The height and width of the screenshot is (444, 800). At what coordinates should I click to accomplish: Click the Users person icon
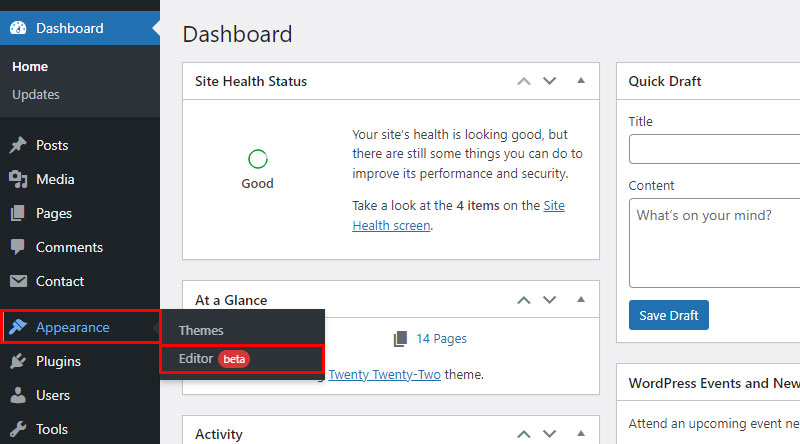pos(18,395)
